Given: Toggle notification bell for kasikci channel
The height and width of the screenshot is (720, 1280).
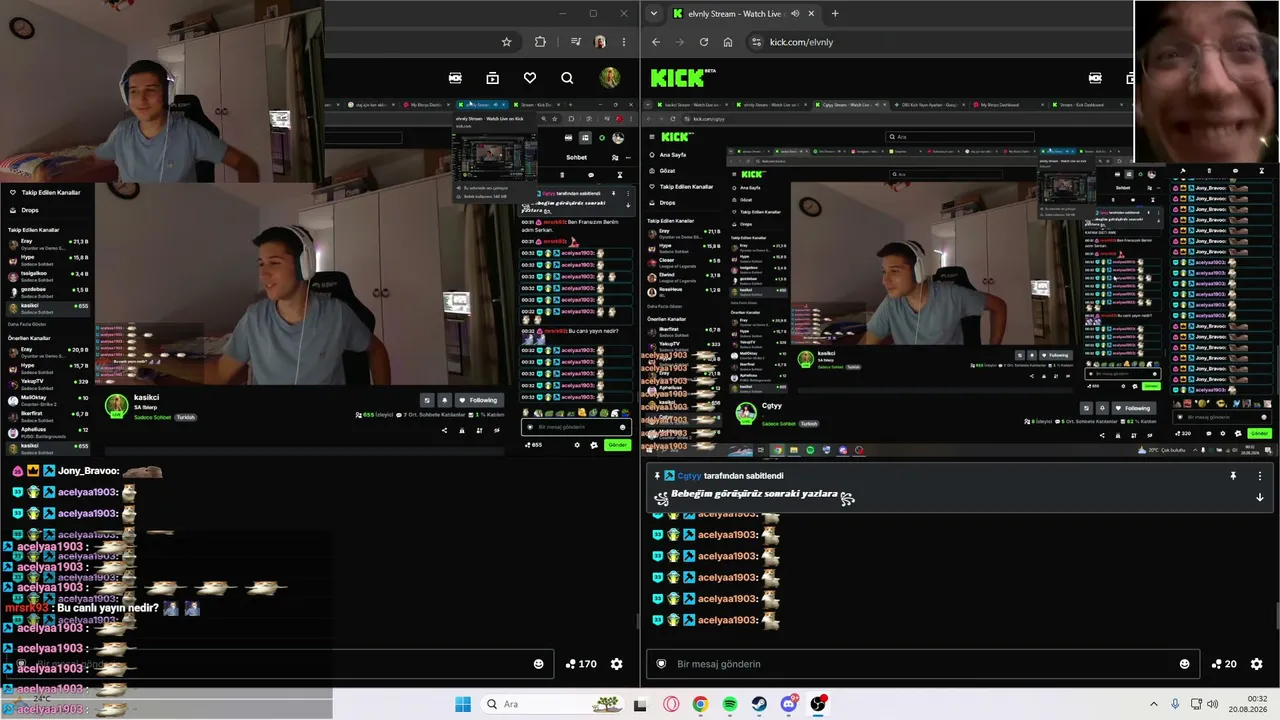Looking at the screenshot, I should coord(445,400).
